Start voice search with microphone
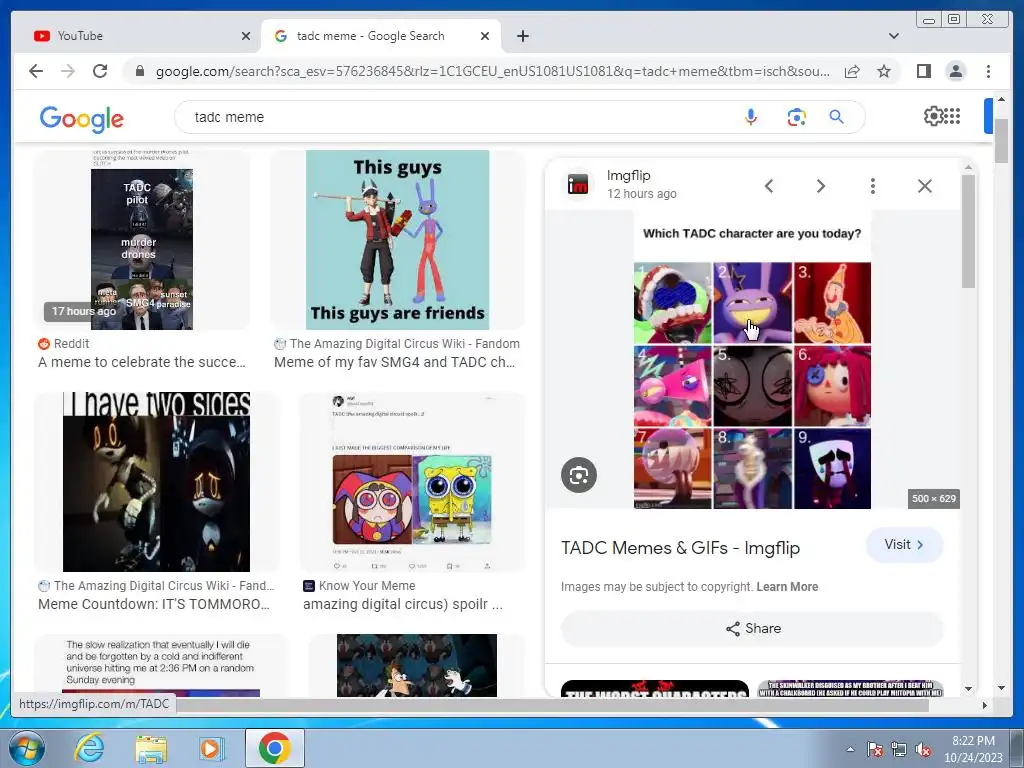 751,117
